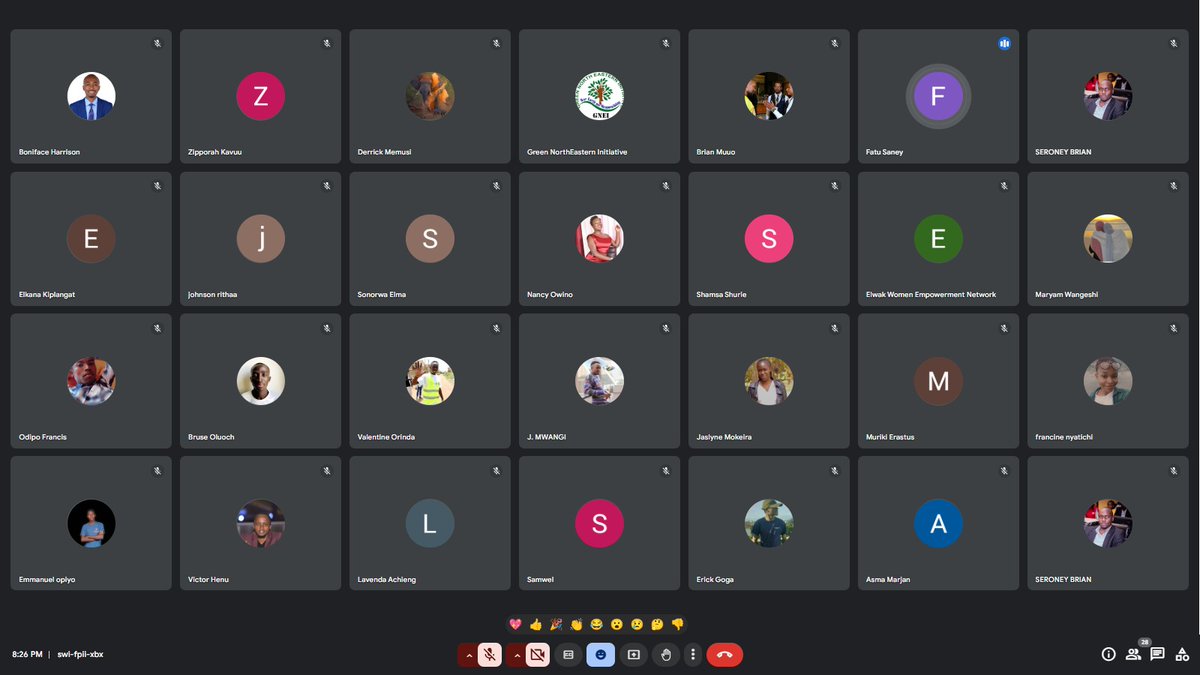This screenshot has width=1200, height=675.
Task: Select Boniface Harrison's profile photo
Action: click(91, 96)
